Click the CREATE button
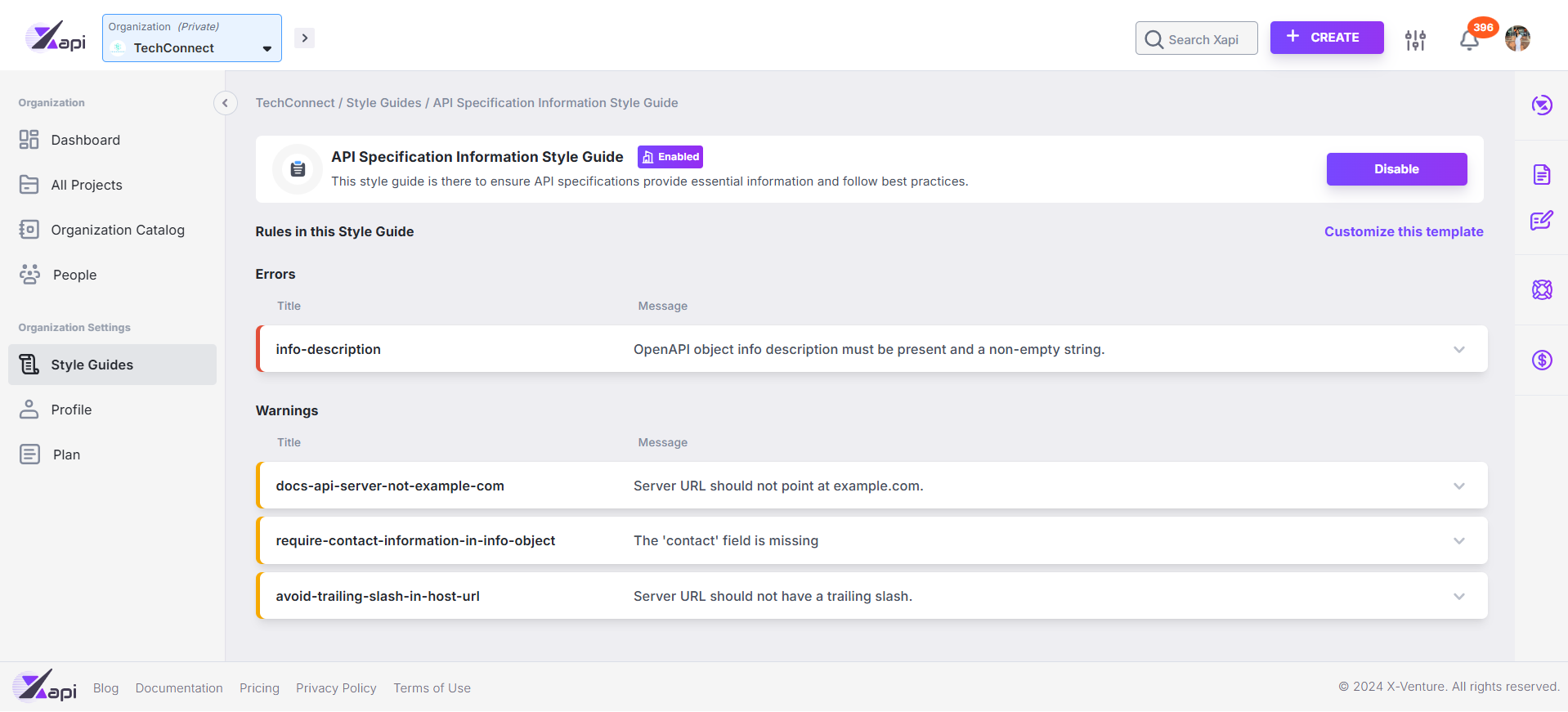 pos(1327,38)
